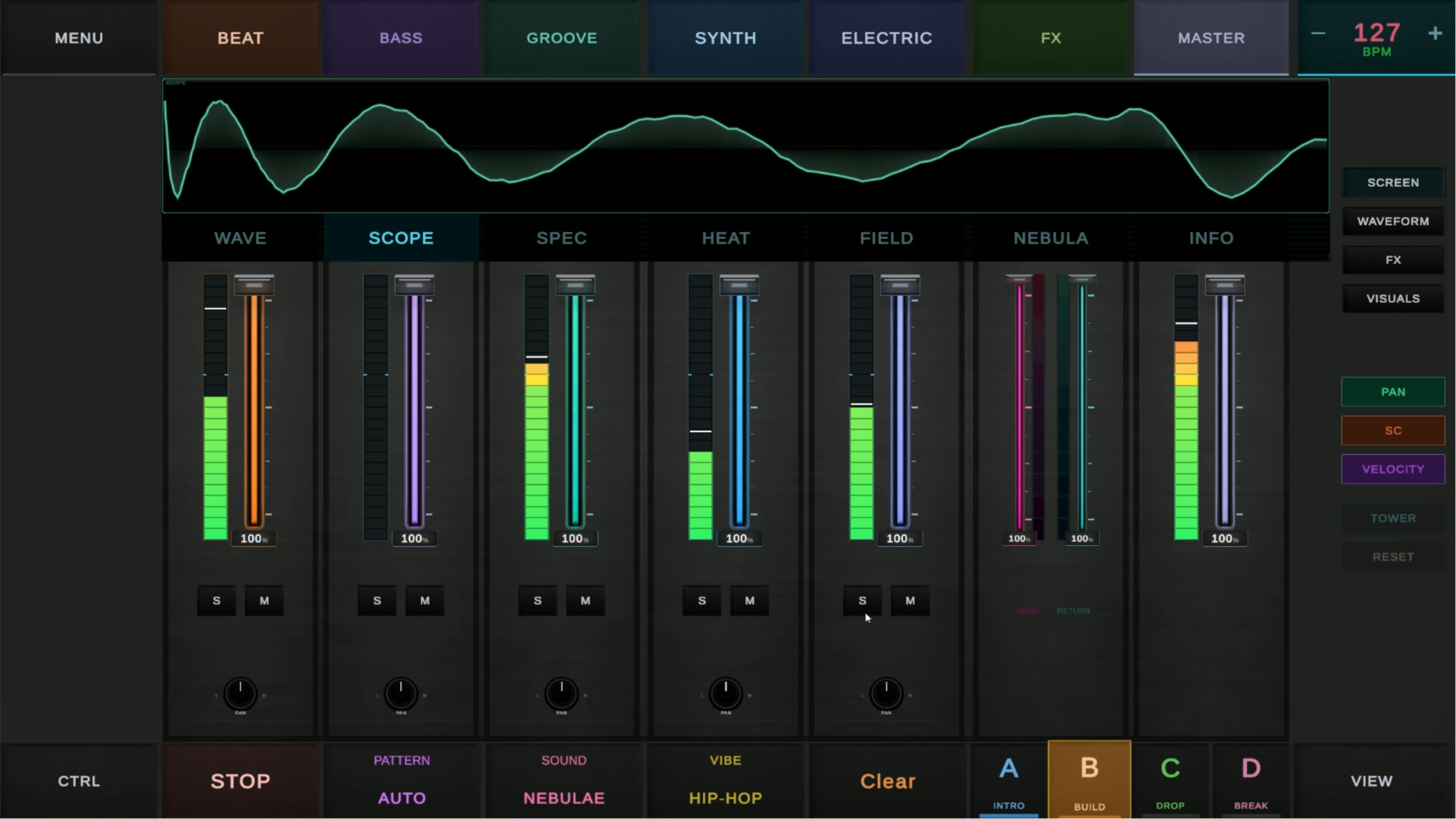
Task: Switch to the ELECTRIC tab
Action: click(887, 38)
